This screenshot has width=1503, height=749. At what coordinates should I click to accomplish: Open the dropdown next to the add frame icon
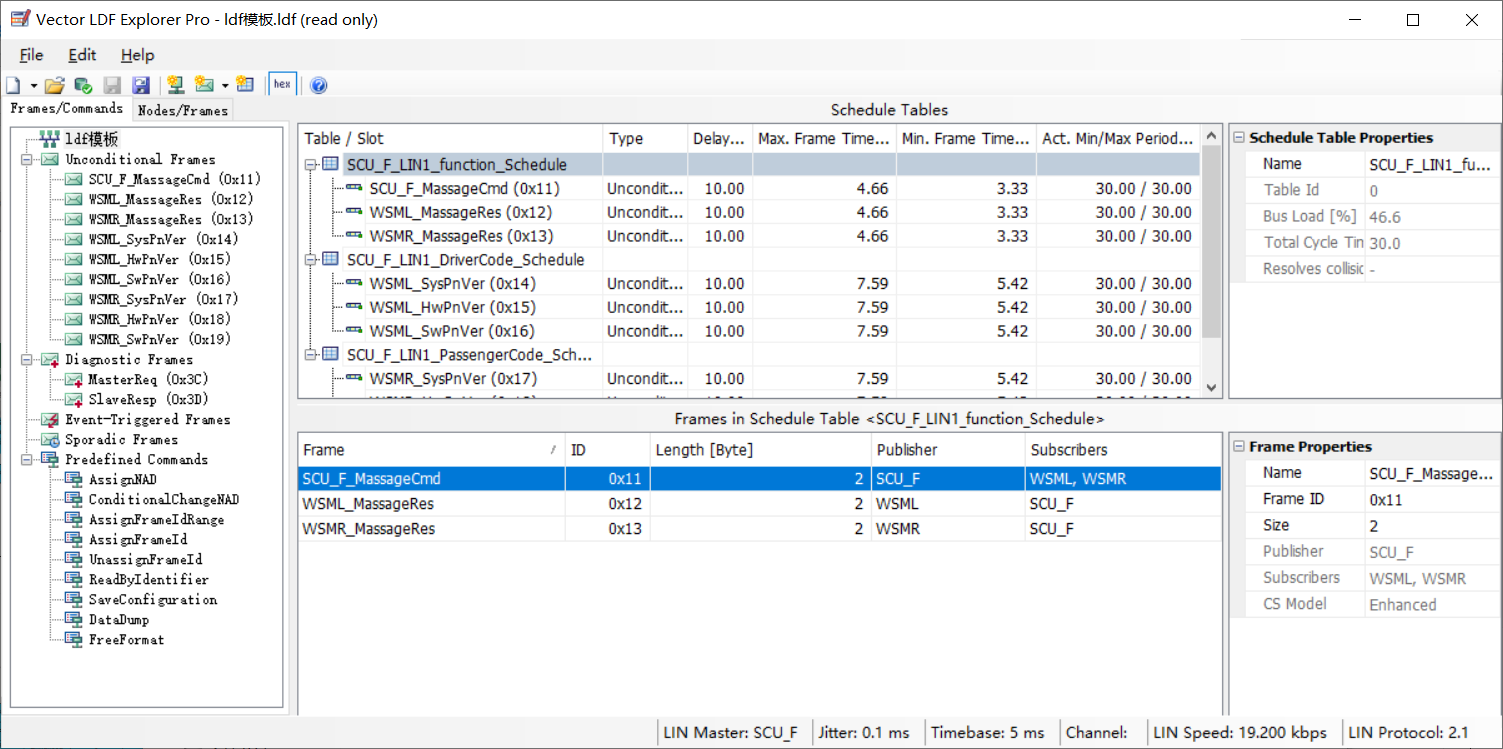point(225,84)
